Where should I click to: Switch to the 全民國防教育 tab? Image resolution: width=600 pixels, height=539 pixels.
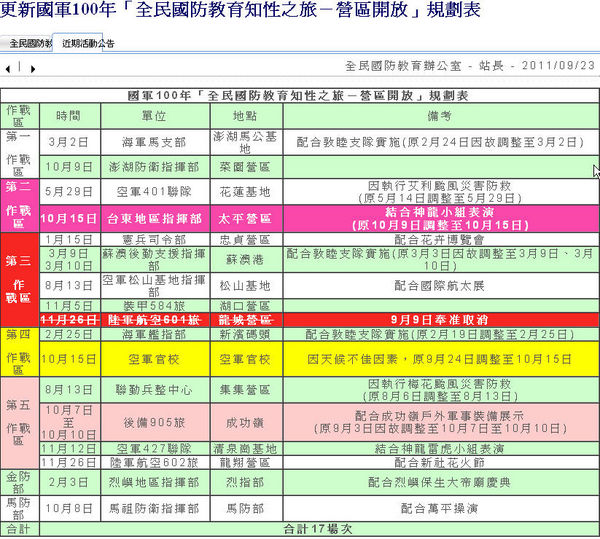tap(29, 45)
